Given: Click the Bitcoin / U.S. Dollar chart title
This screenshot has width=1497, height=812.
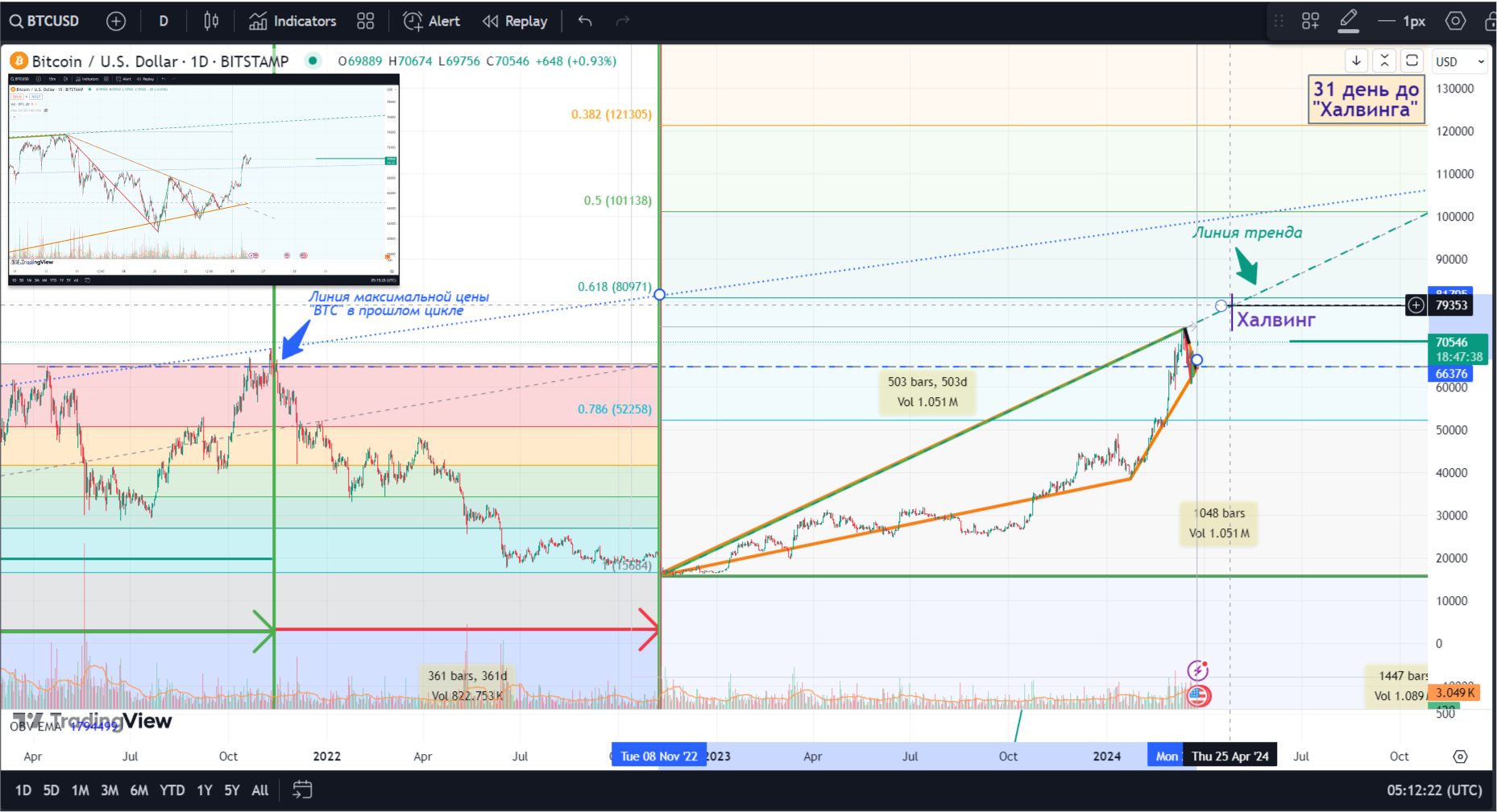Looking at the screenshot, I should 160,61.
